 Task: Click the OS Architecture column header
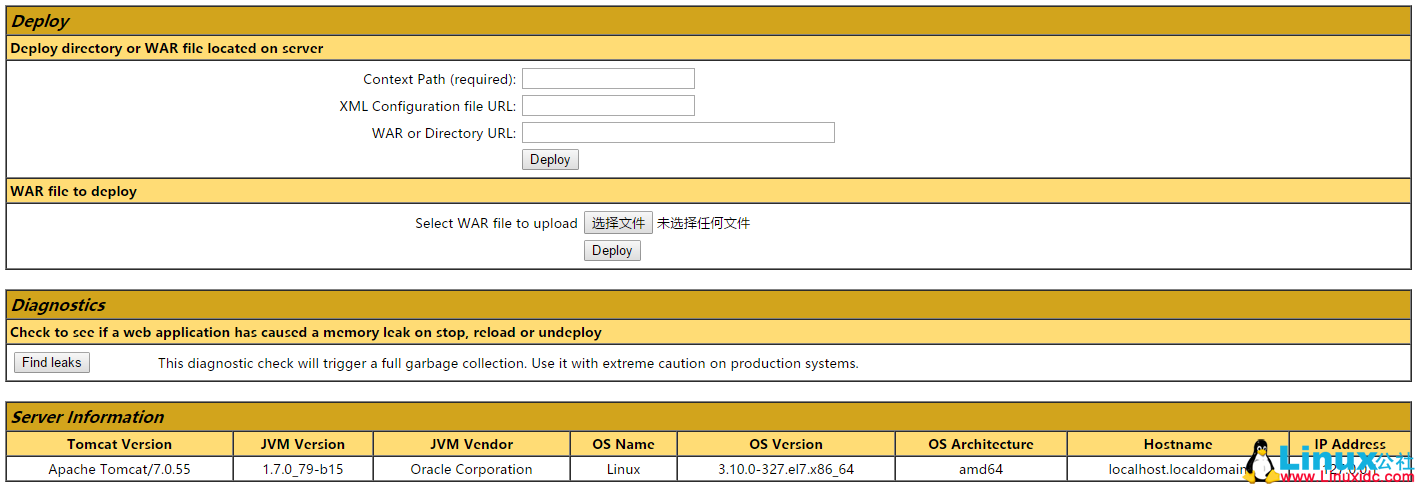980,445
